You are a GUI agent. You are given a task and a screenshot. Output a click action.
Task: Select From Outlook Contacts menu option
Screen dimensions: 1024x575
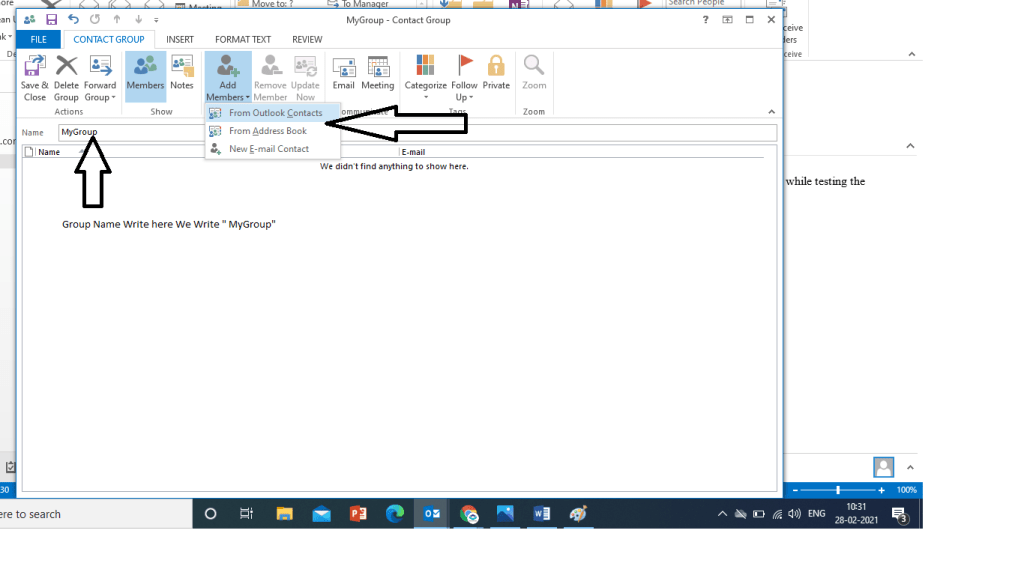point(275,113)
